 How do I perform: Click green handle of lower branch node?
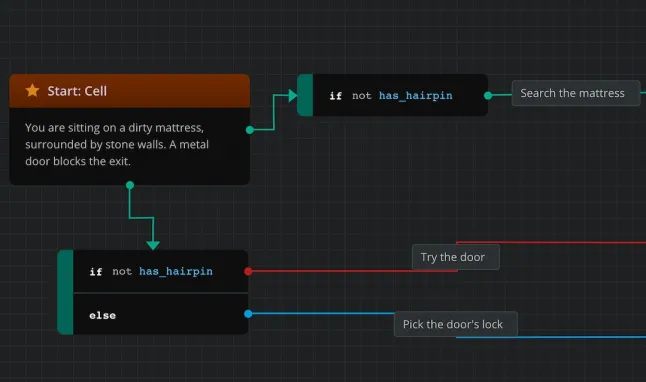click(x=65, y=292)
